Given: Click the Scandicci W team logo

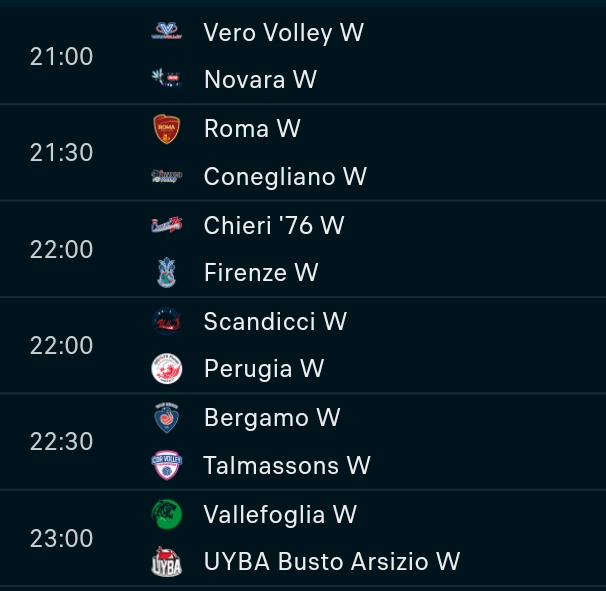Looking at the screenshot, I should 166,321.
